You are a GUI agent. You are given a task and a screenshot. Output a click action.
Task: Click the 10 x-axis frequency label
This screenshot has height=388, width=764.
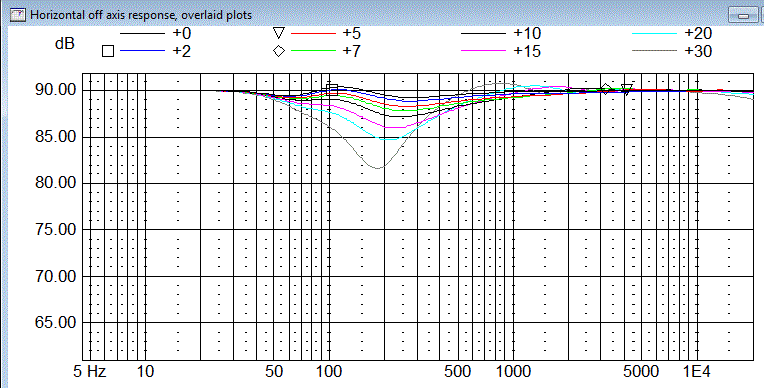145,372
